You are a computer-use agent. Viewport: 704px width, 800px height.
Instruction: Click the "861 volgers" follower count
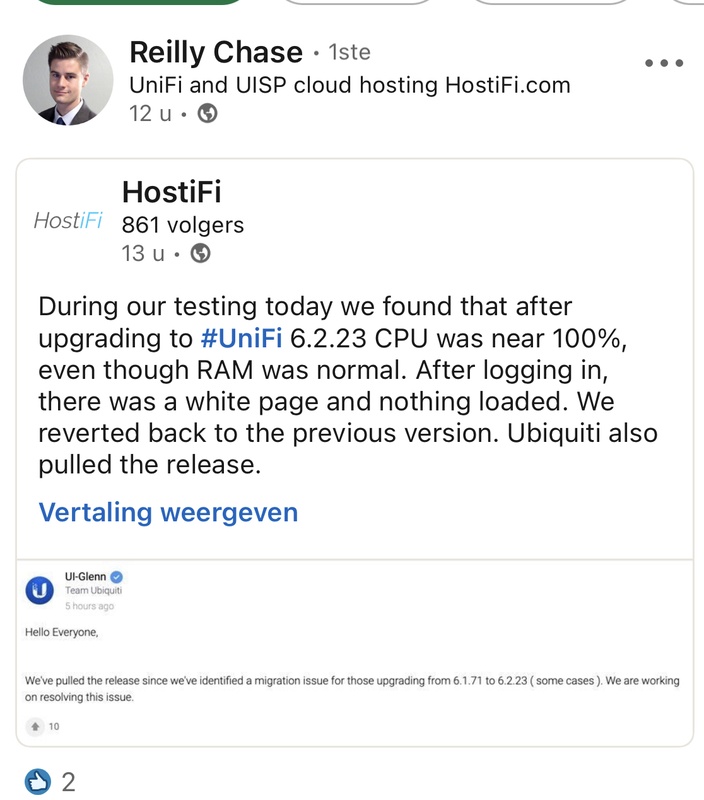182,225
